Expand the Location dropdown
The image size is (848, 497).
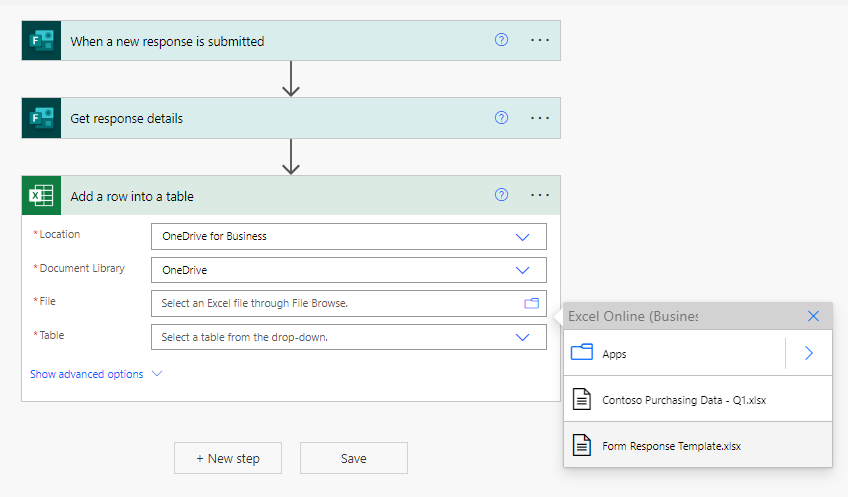point(522,237)
